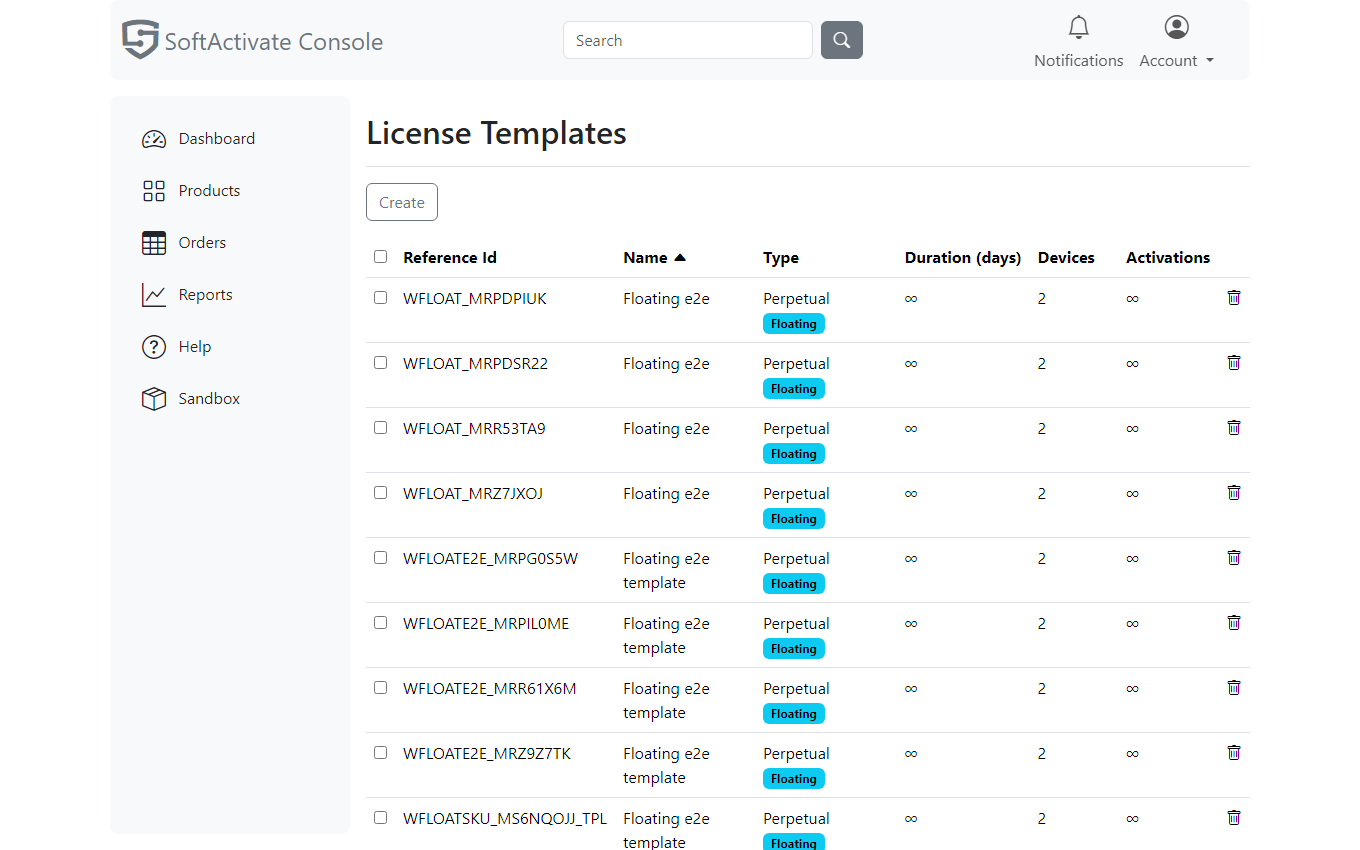Viewport: 1360px width, 850px height.
Task: Sort by the Devices column header
Action: tap(1066, 258)
